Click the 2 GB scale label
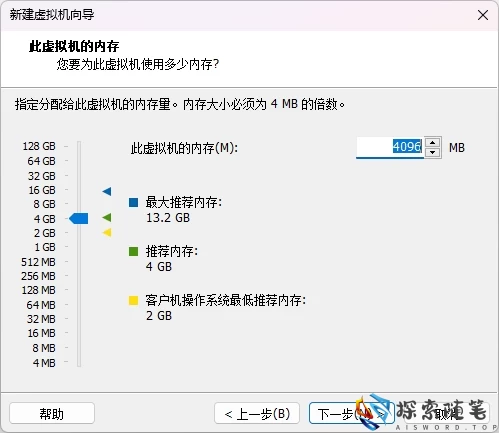 44,233
